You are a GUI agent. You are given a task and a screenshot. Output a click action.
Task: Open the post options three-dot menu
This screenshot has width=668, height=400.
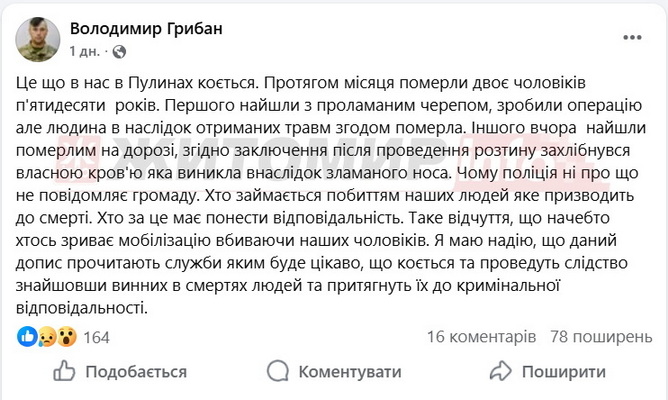pyautogui.click(x=631, y=37)
